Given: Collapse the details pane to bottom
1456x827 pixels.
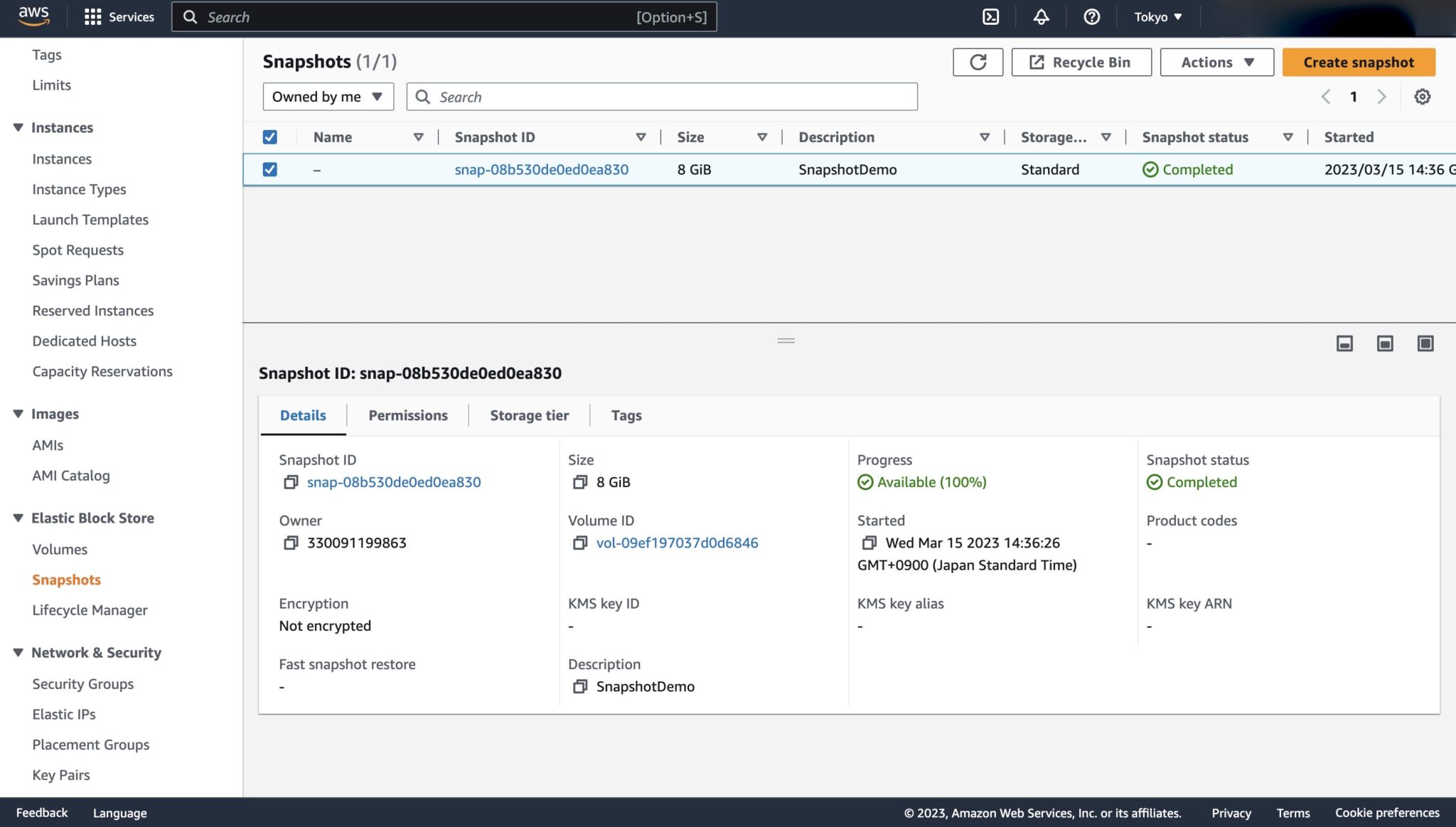Looking at the screenshot, I should pos(1344,343).
